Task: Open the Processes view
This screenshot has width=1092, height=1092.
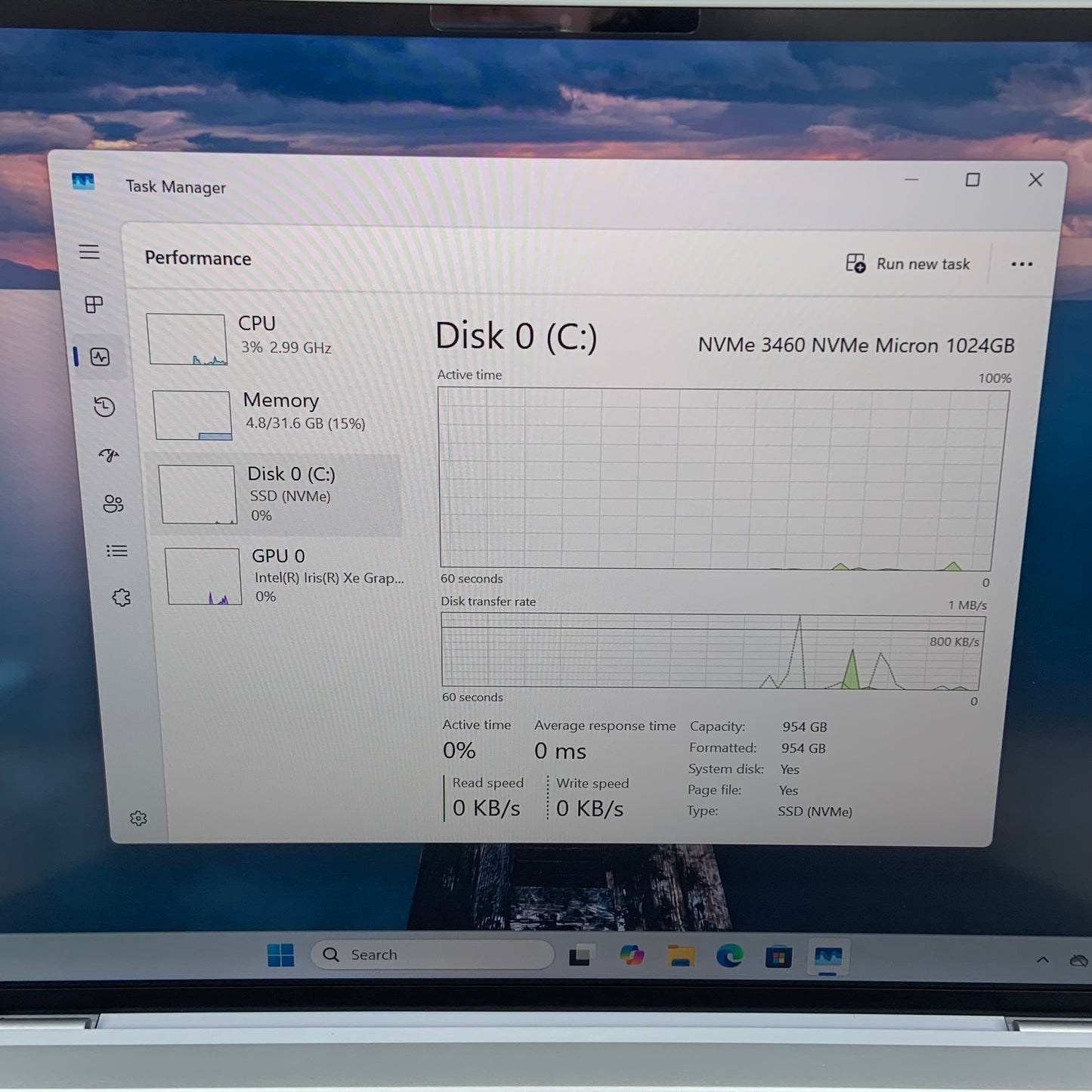Action: click(92, 305)
